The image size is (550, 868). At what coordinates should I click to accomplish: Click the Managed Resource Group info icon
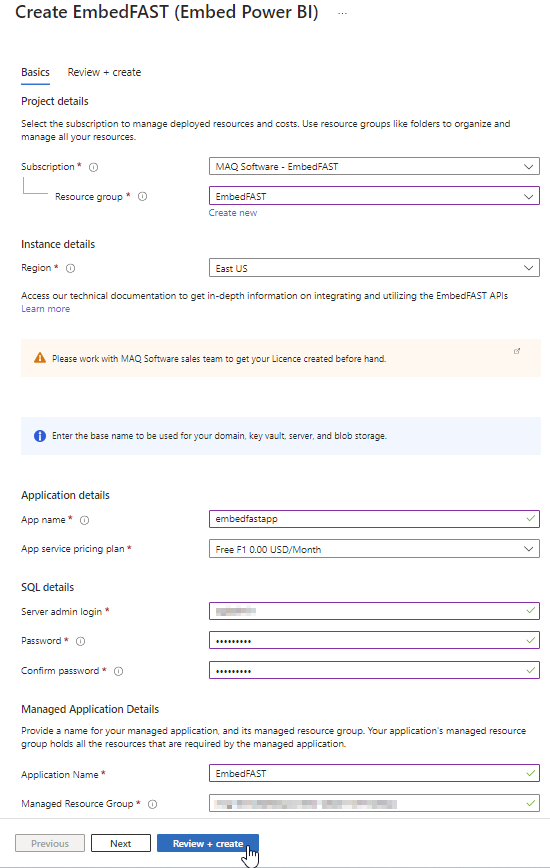point(153,804)
